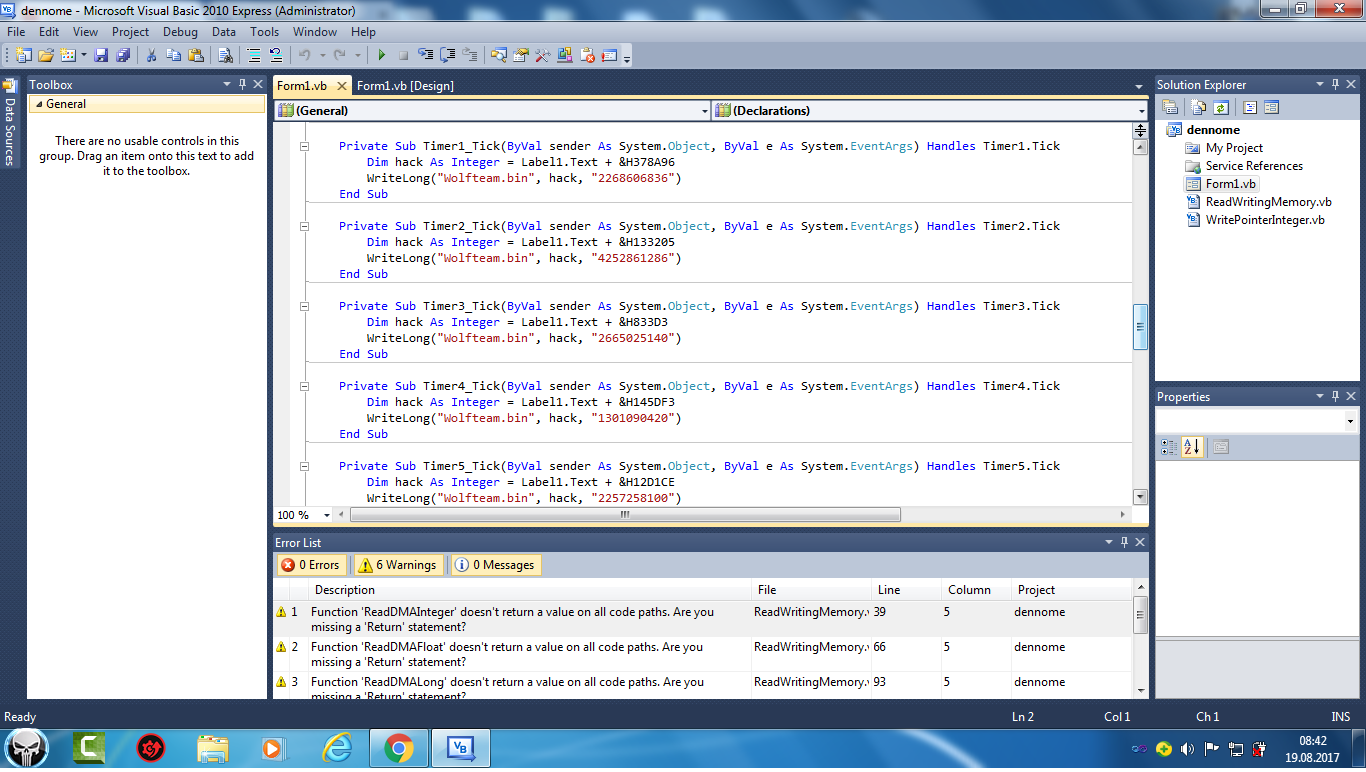The height and width of the screenshot is (772, 1366).
Task: Open the (General) class name dropdown
Action: click(704, 111)
